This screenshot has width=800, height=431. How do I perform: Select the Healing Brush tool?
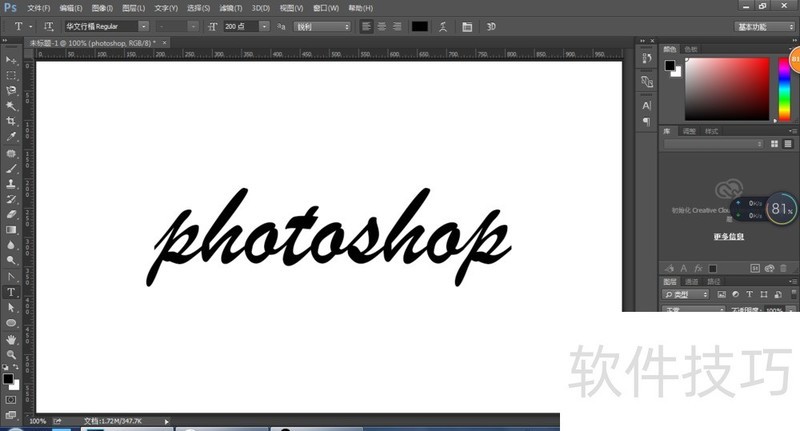pos(11,154)
